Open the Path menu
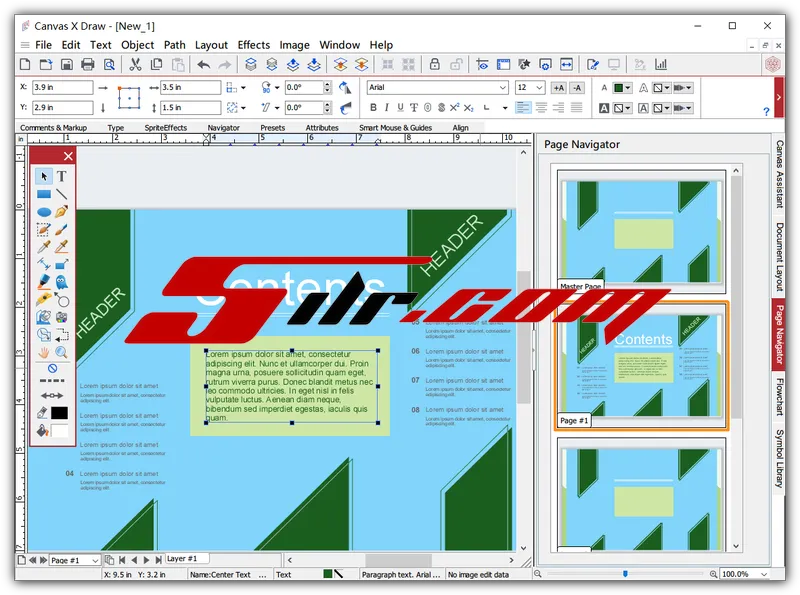This screenshot has width=800, height=595. (x=174, y=45)
